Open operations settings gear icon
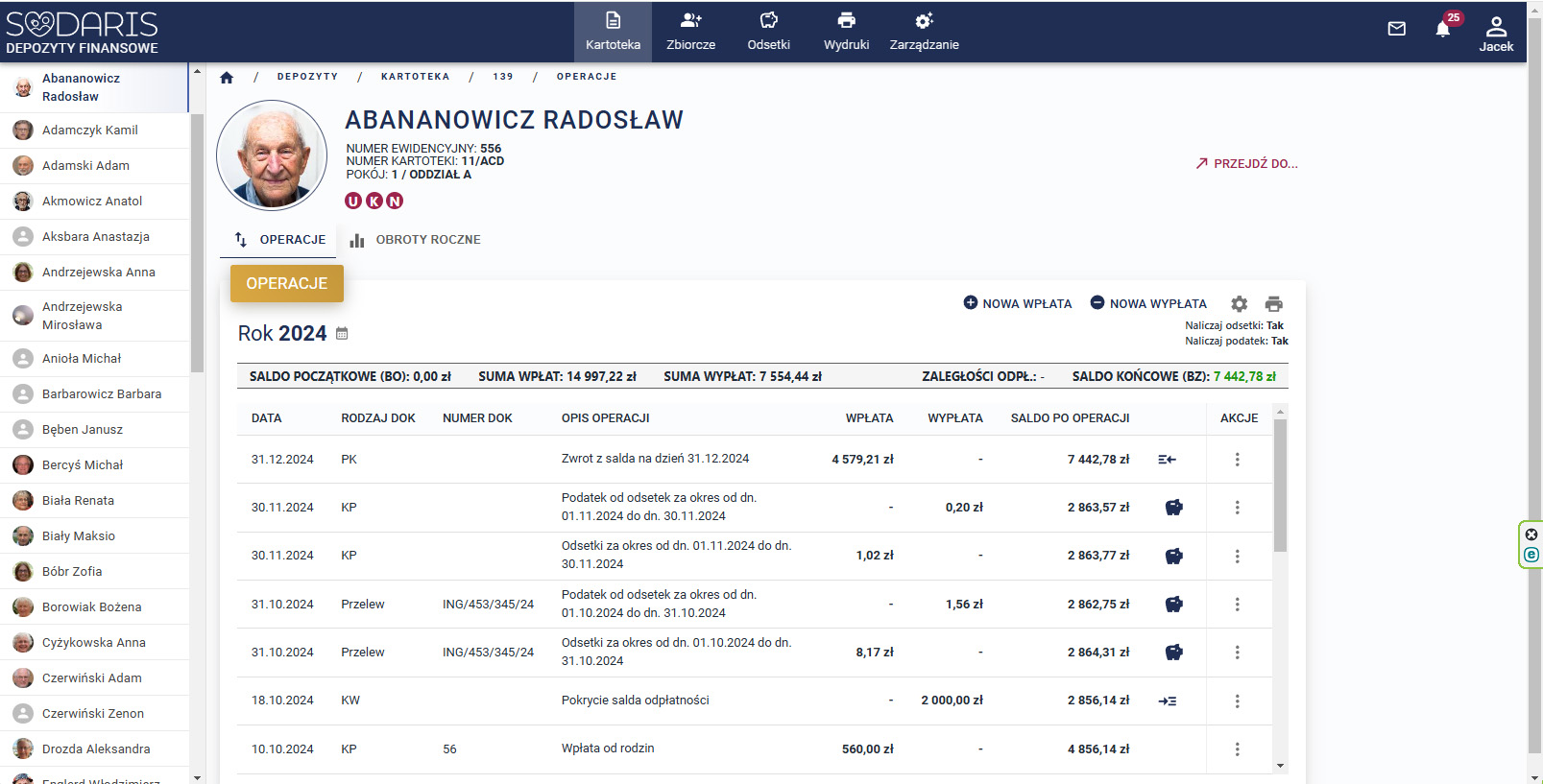This screenshot has height=784, width=1543. click(1239, 304)
